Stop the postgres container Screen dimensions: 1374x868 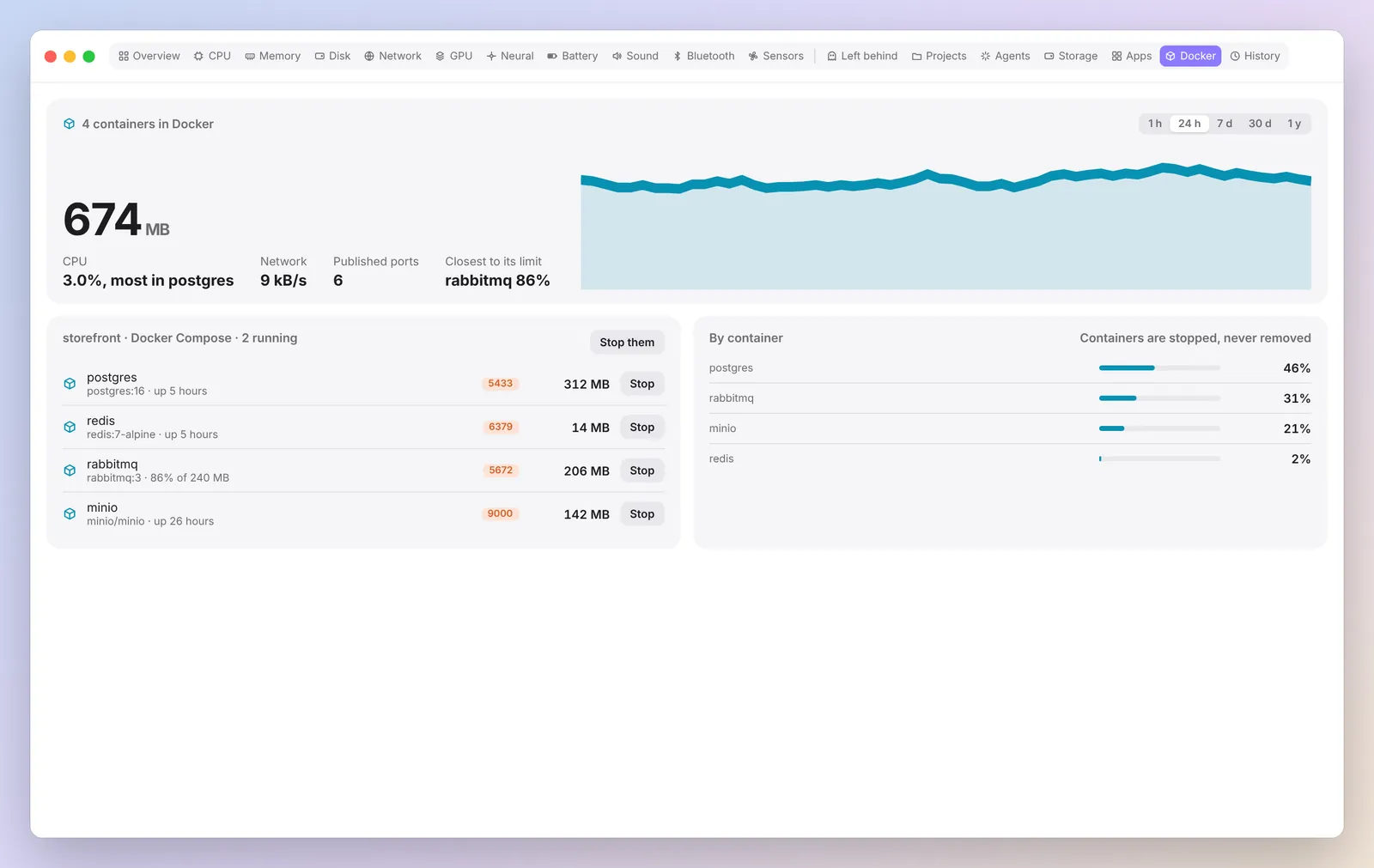tap(641, 384)
